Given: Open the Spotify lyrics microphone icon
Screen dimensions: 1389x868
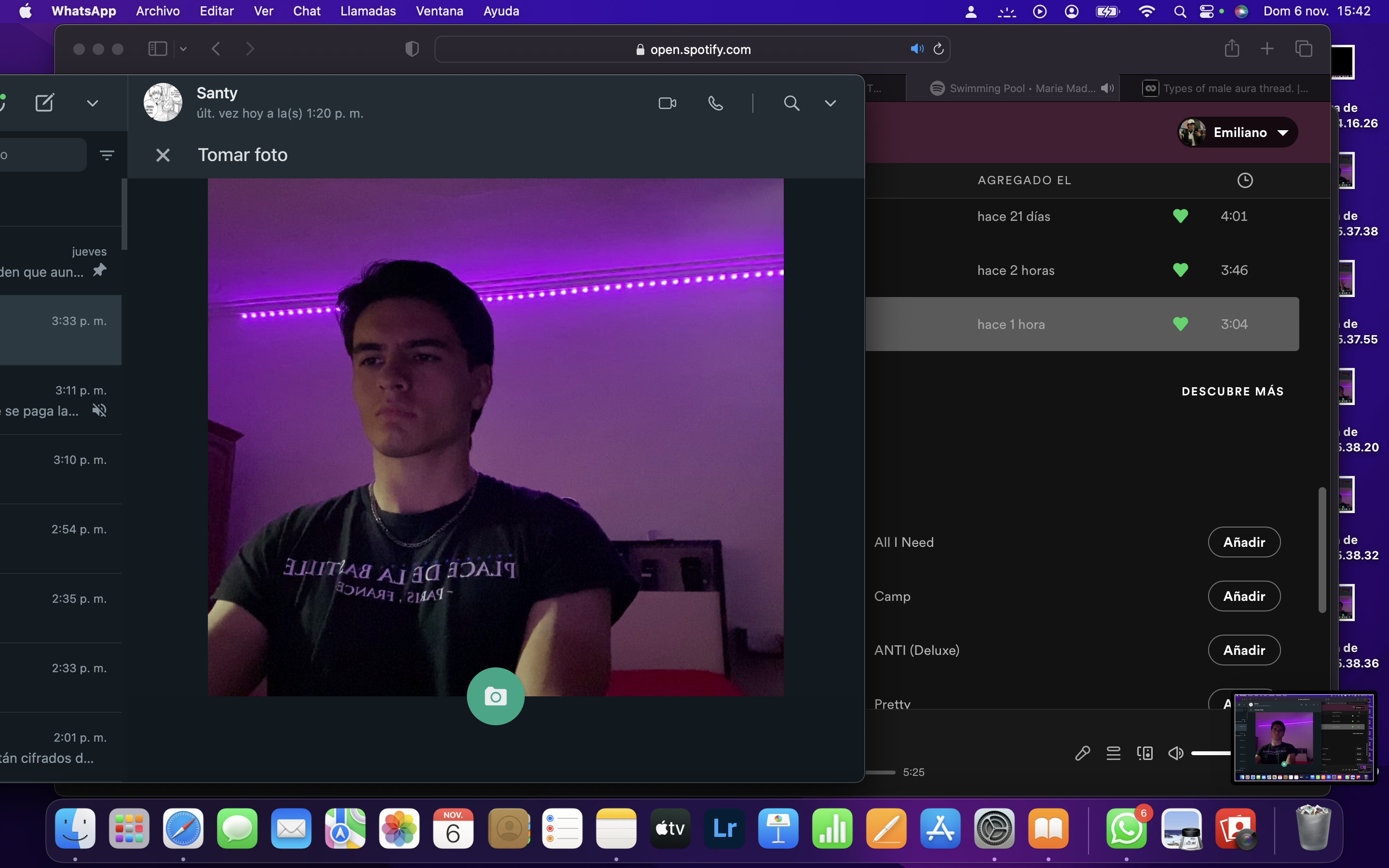Looking at the screenshot, I should [1082, 753].
